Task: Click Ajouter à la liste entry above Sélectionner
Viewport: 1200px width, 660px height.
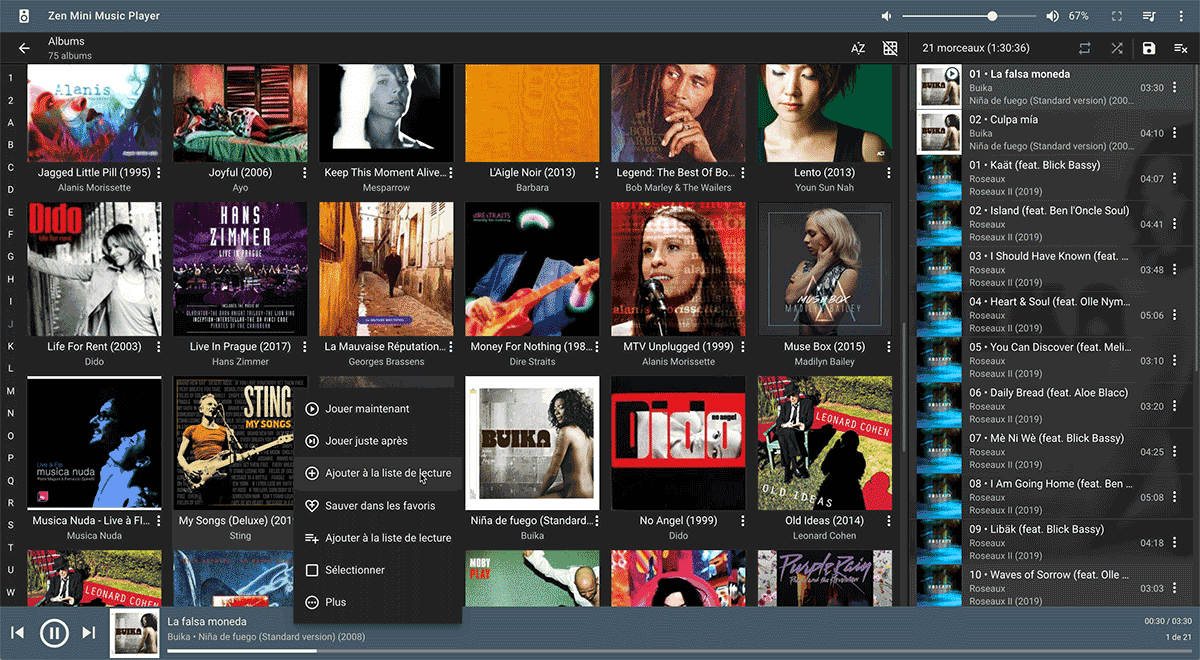Action: tap(378, 538)
